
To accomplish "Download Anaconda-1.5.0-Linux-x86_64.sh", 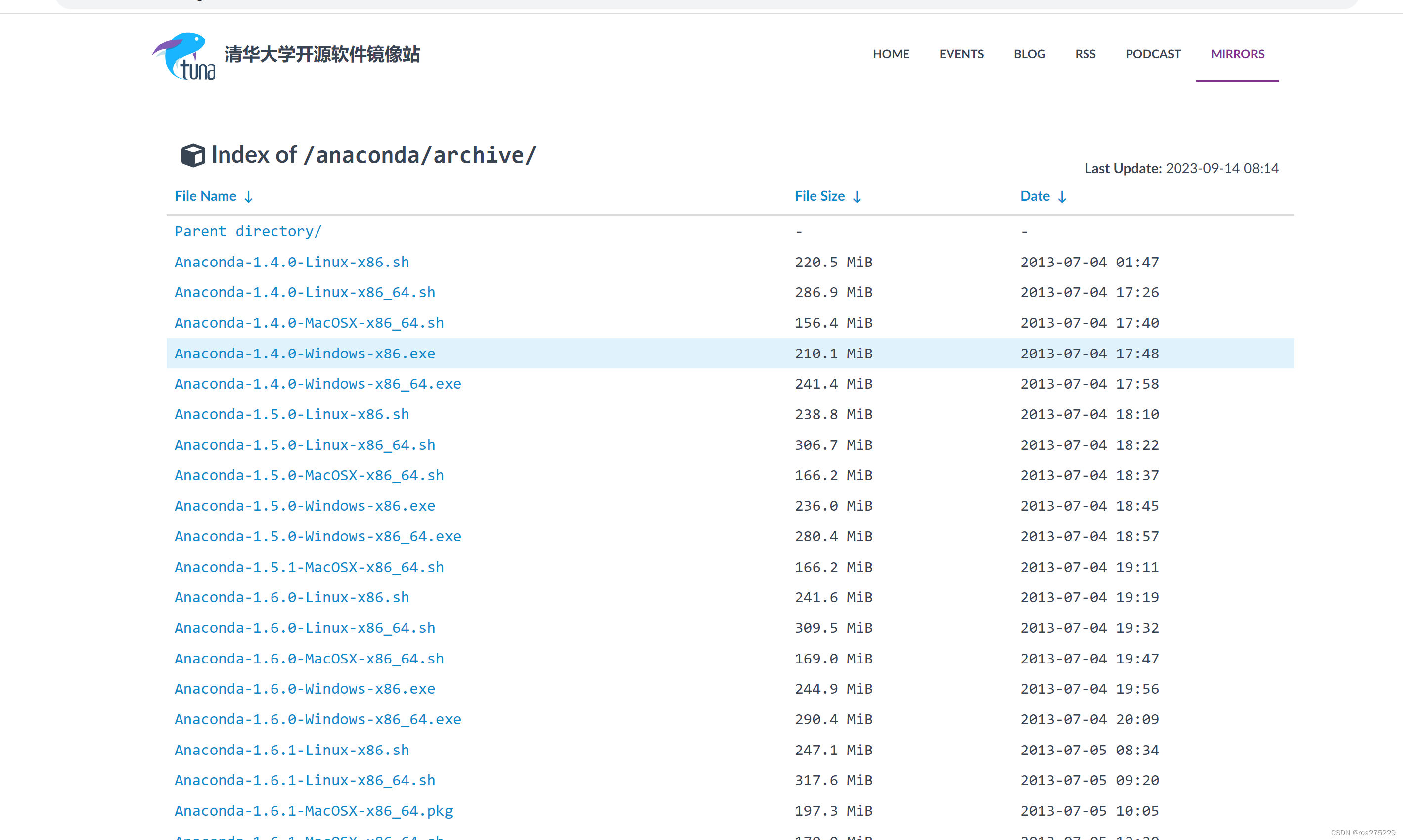I will click(x=305, y=445).
